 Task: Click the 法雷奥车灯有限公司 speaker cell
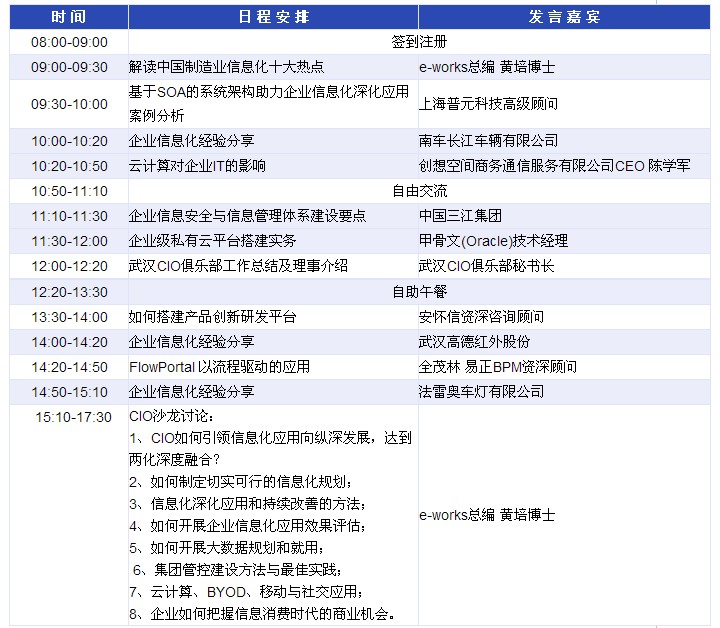point(481,392)
